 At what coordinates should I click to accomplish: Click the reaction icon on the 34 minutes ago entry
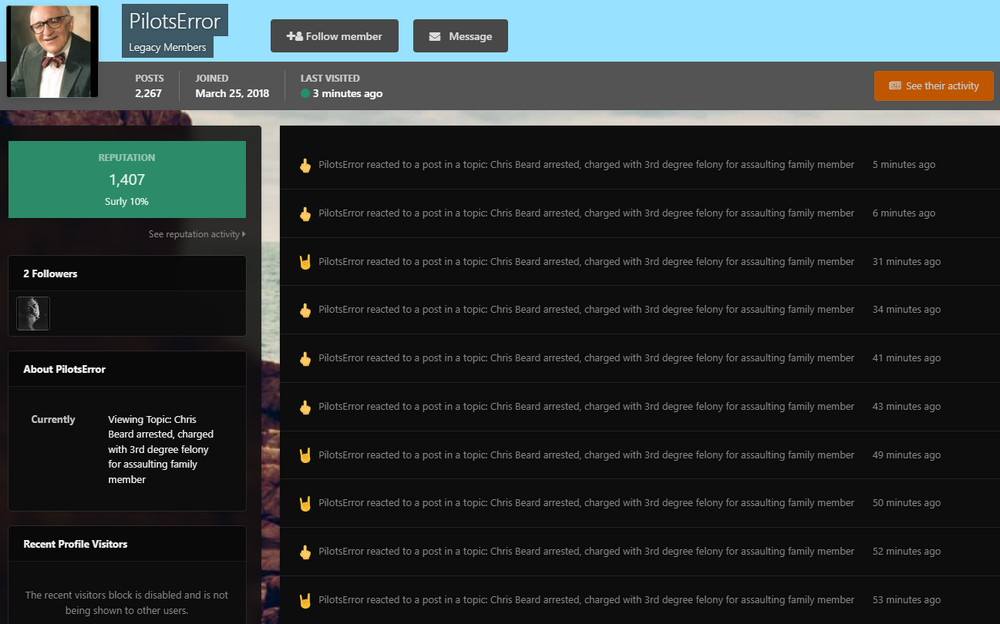point(305,310)
